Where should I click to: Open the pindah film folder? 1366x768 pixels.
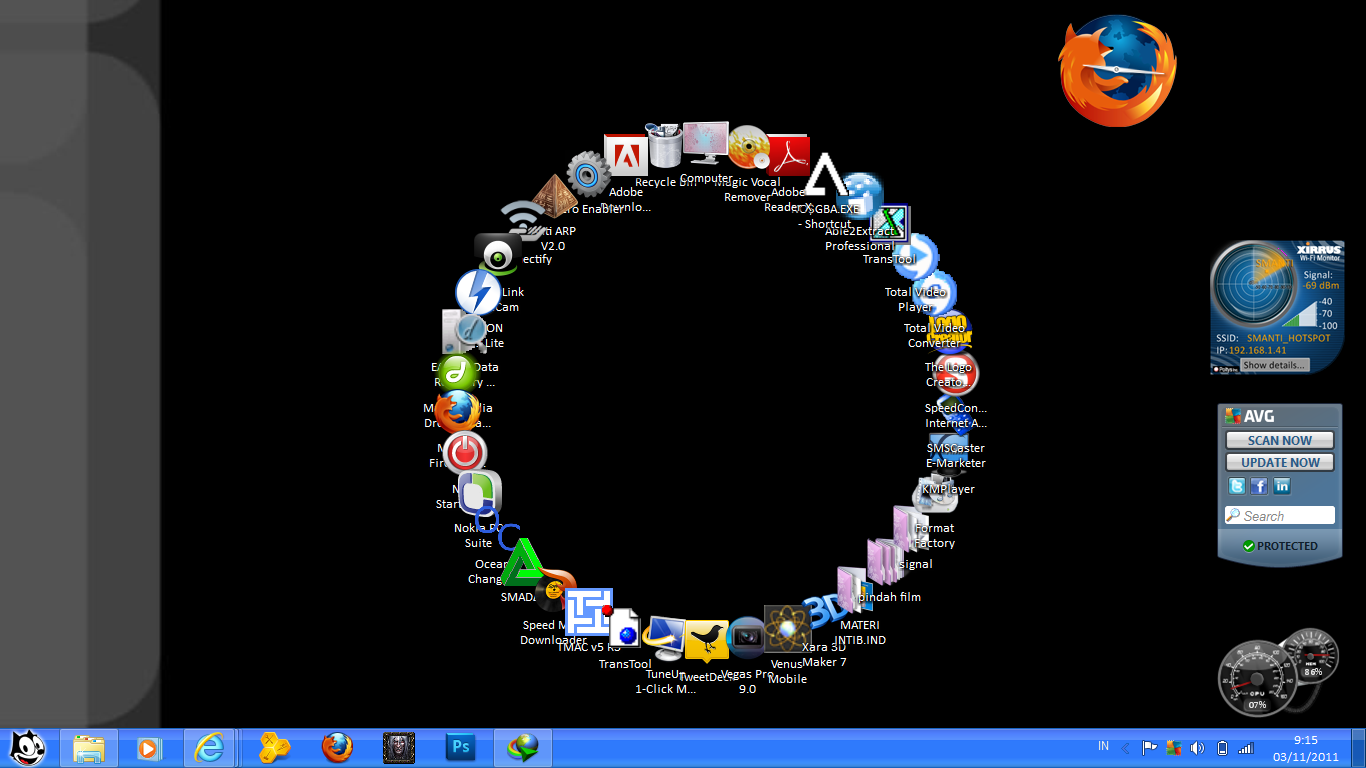(x=884, y=560)
